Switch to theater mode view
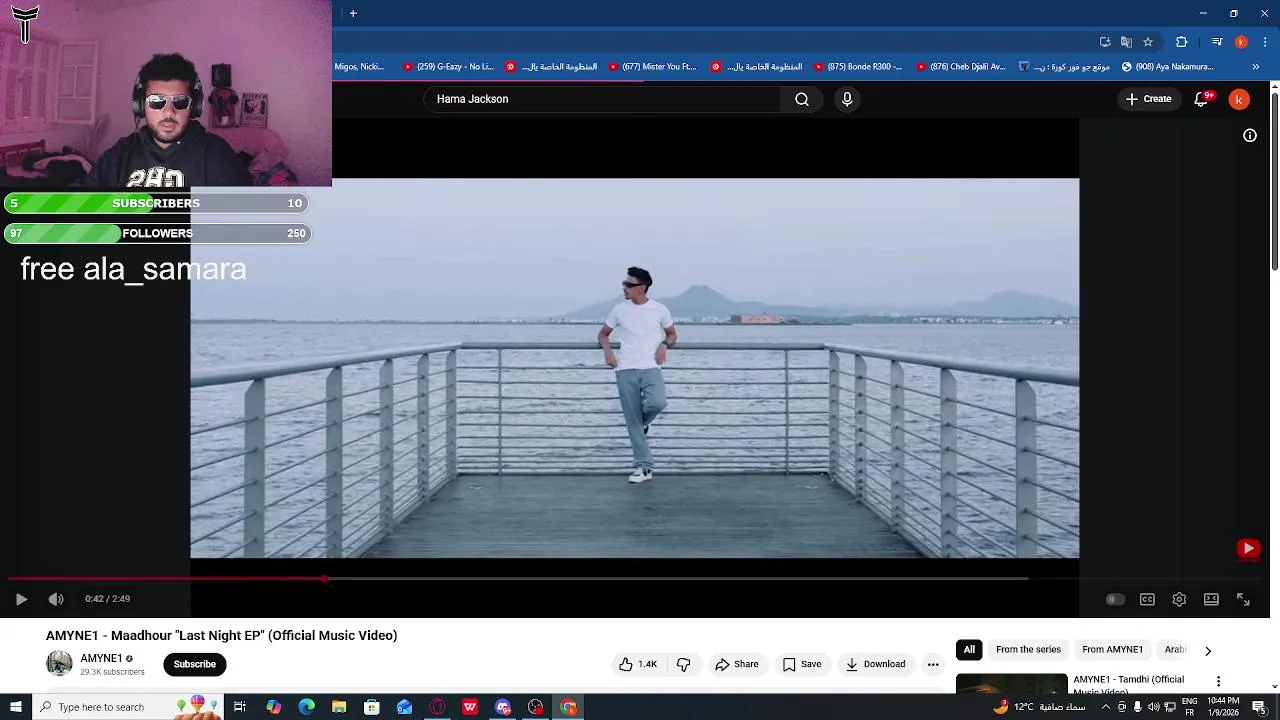1280x720 pixels. click(1211, 599)
